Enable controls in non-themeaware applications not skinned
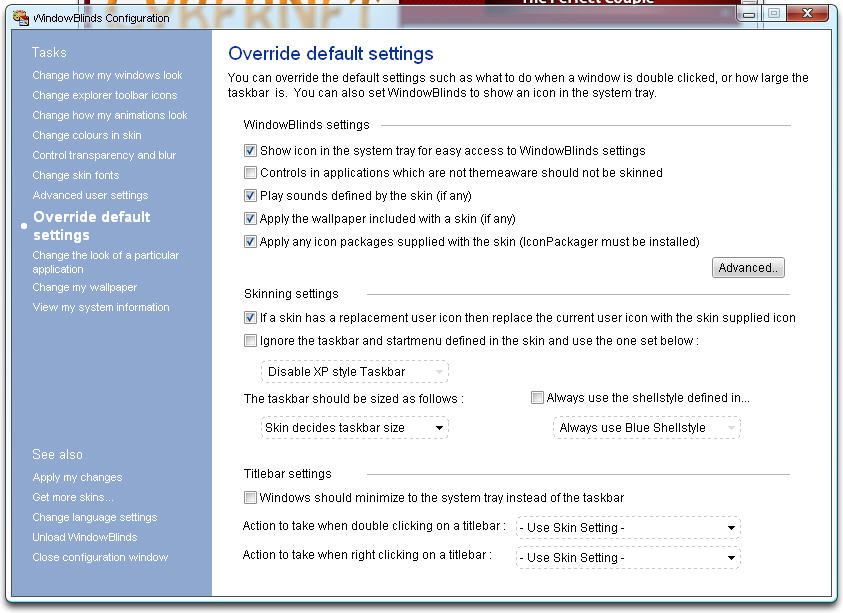 pos(250,173)
